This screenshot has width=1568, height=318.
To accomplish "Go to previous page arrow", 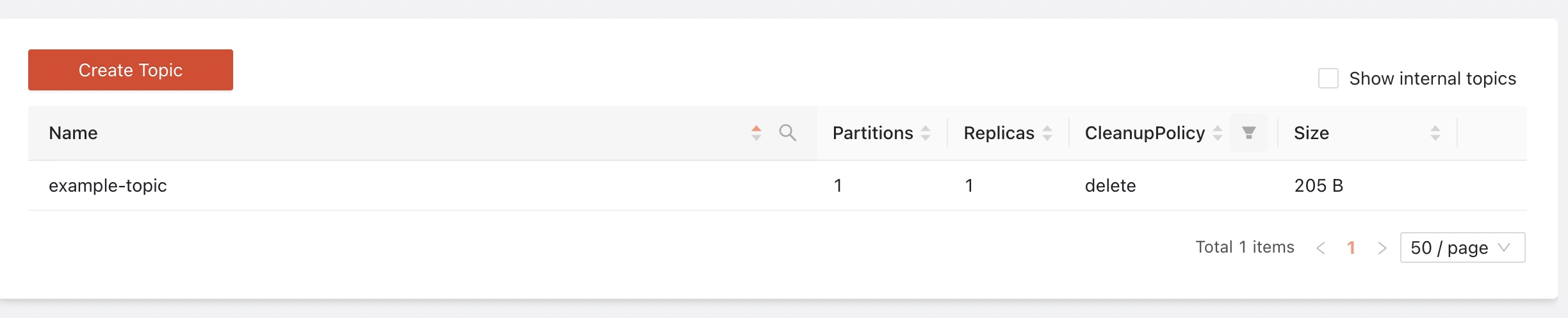I will coord(1320,248).
